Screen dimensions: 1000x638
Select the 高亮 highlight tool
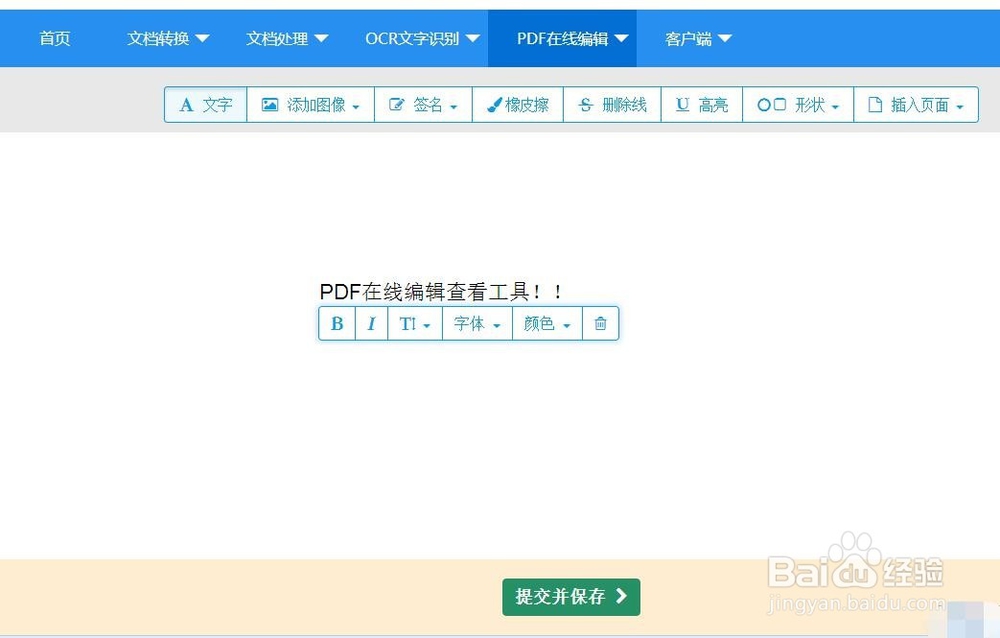coord(702,105)
